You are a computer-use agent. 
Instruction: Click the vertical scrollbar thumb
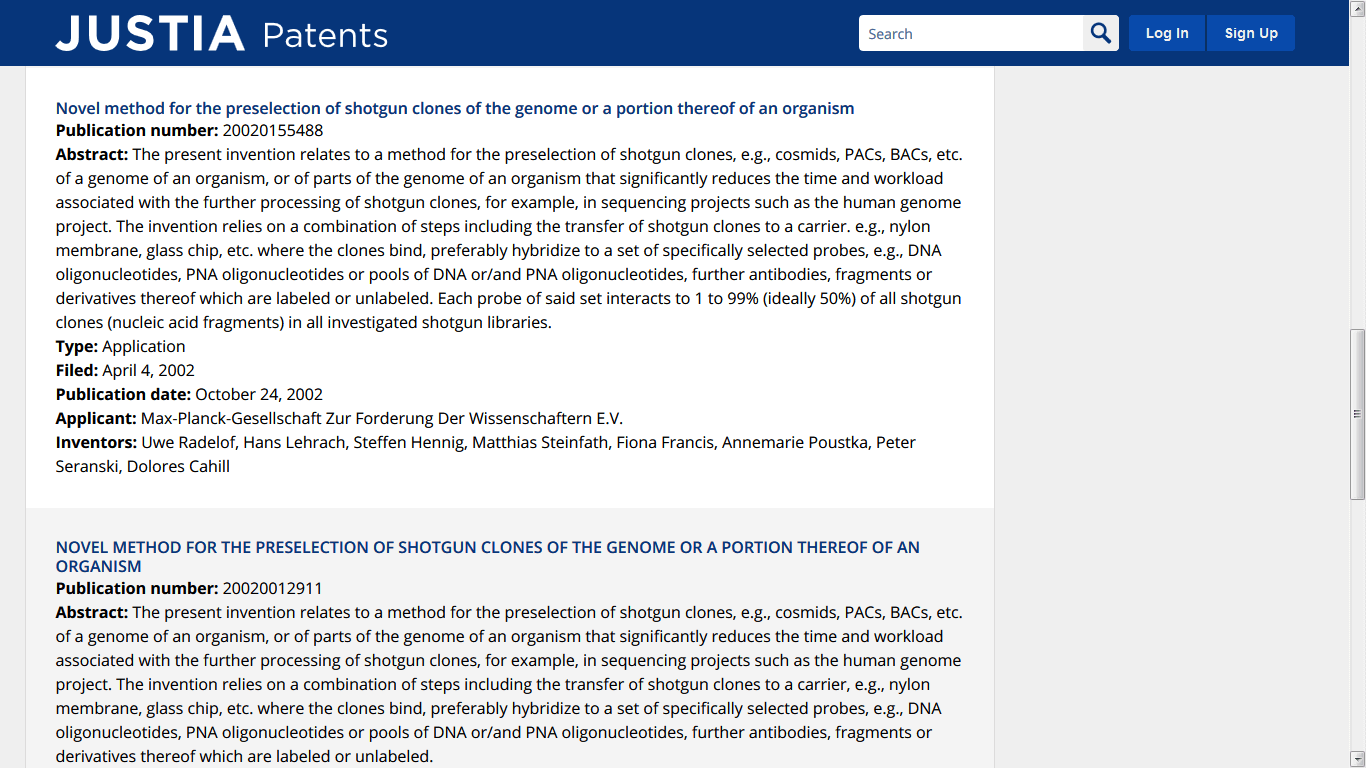pos(1357,414)
